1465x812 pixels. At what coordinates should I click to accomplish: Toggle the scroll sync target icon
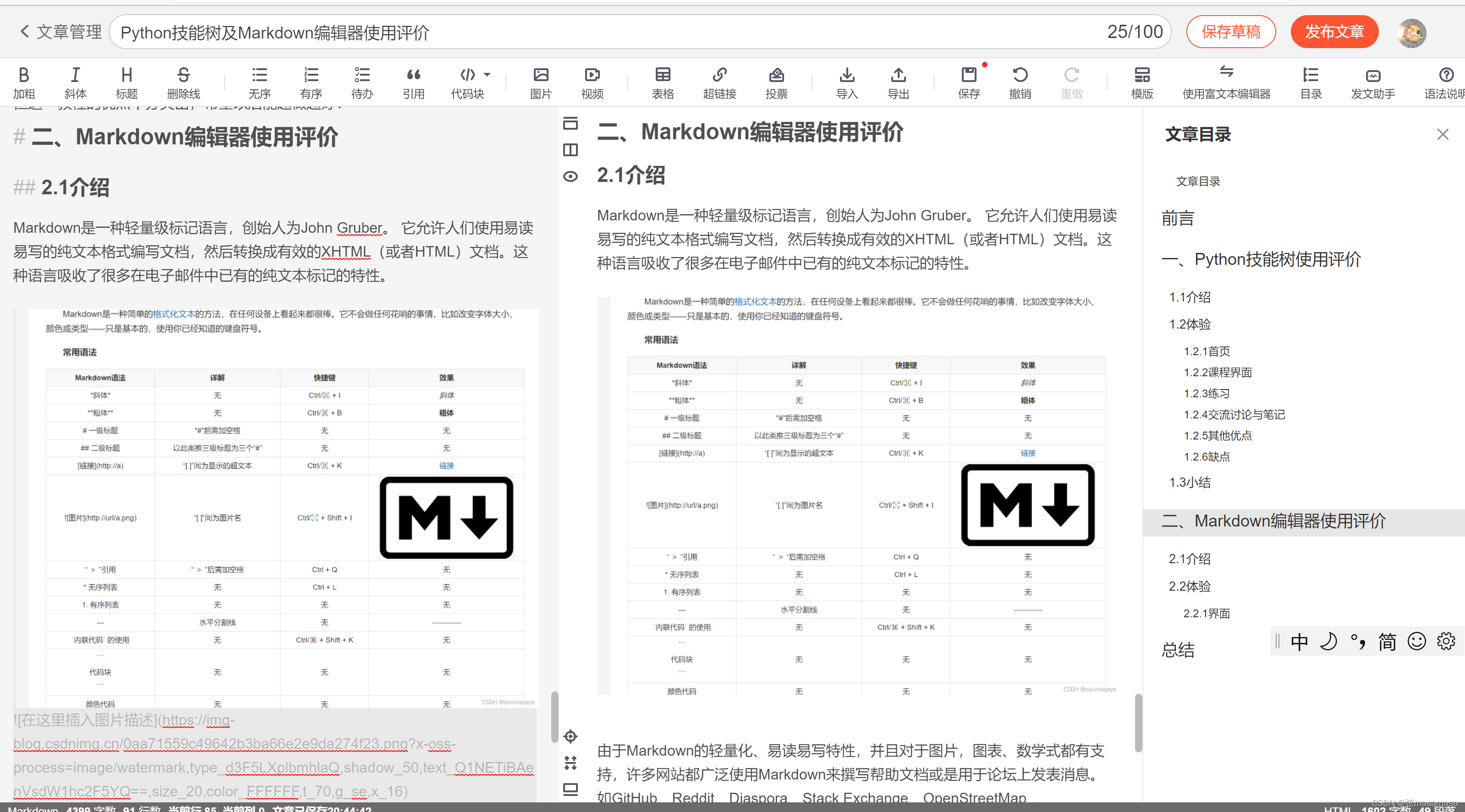(x=571, y=736)
